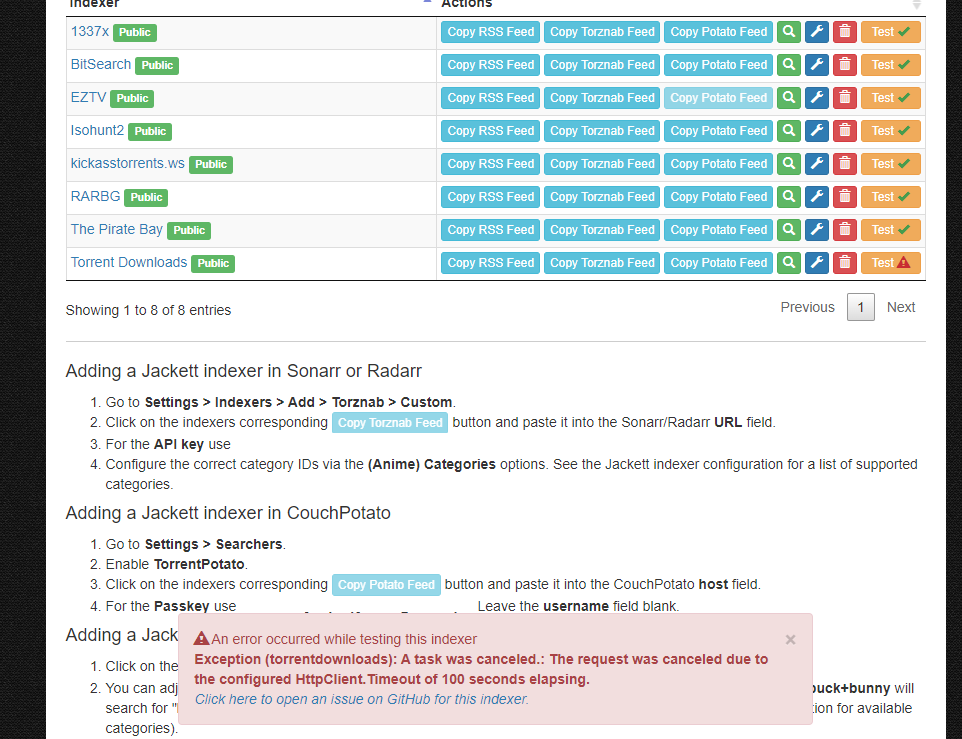Screen dimensions: 962x739
Task: Test The Pirate Bay indexer
Action: 891,230
